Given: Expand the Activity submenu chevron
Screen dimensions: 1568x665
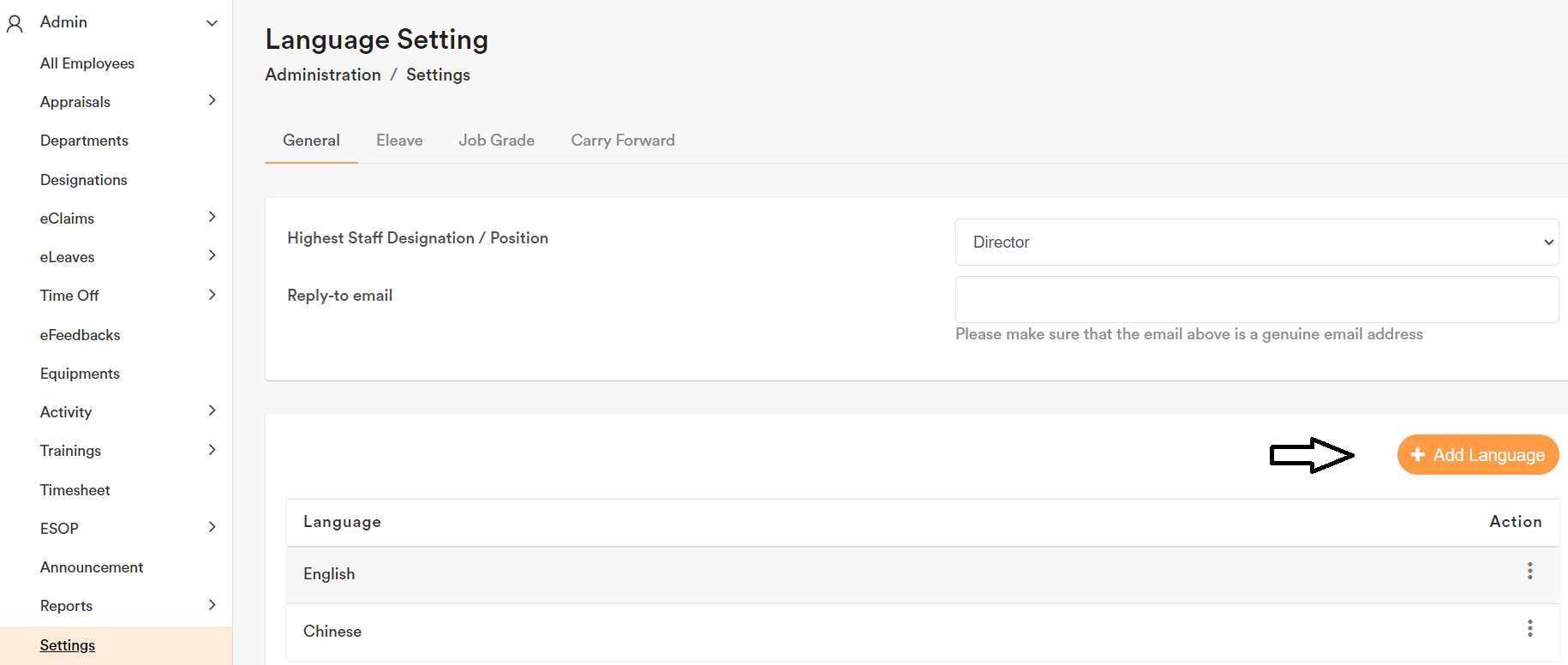Looking at the screenshot, I should click(212, 411).
